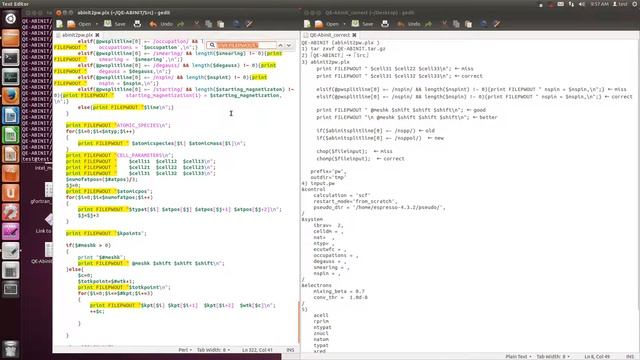This screenshot has height=360, width=640.
Task: Click 'print FILEPWOUT "$kpoints"' line
Action: [x=106, y=233]
